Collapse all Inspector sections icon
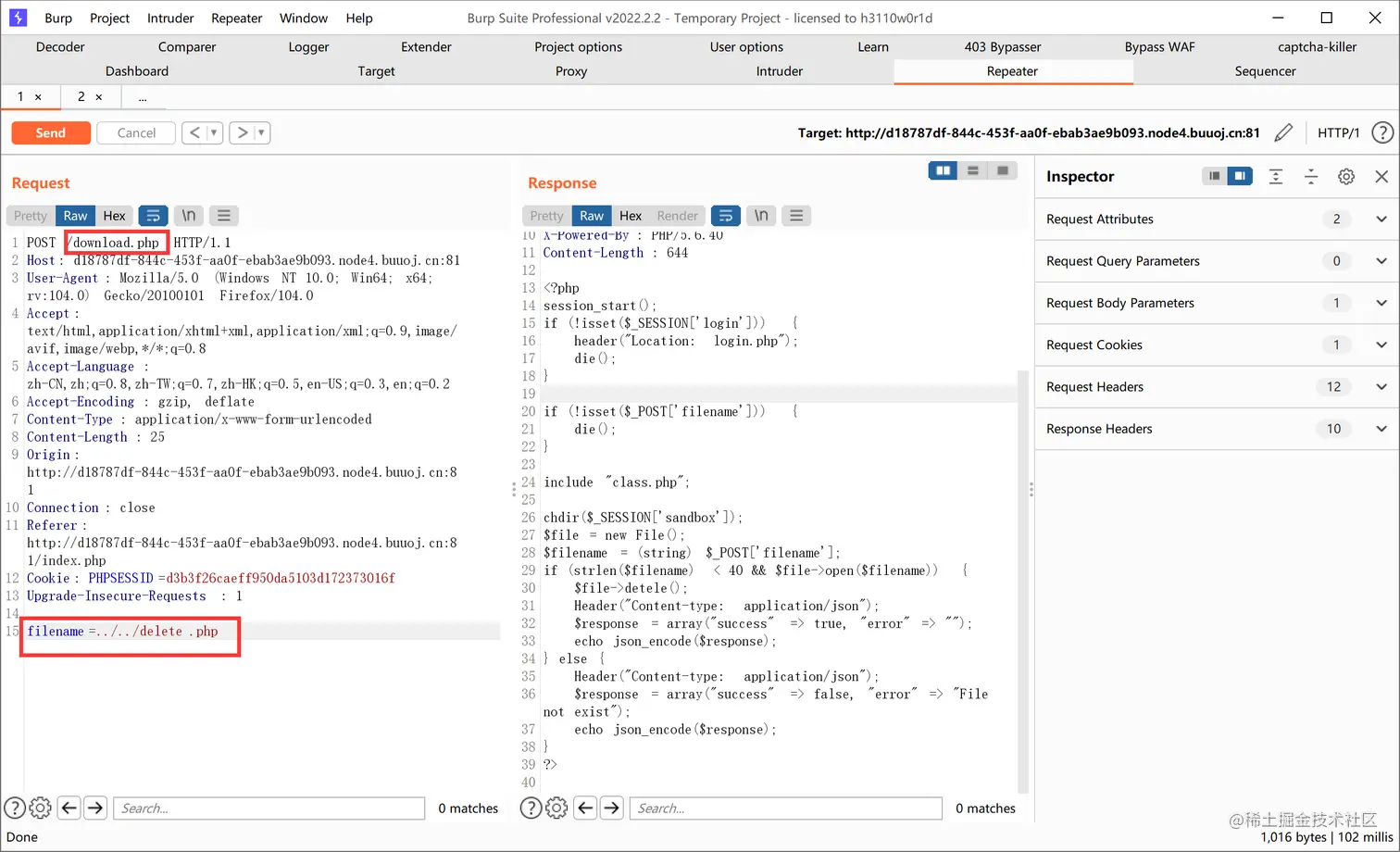The image size is (1400, 852). point(1311,176)
